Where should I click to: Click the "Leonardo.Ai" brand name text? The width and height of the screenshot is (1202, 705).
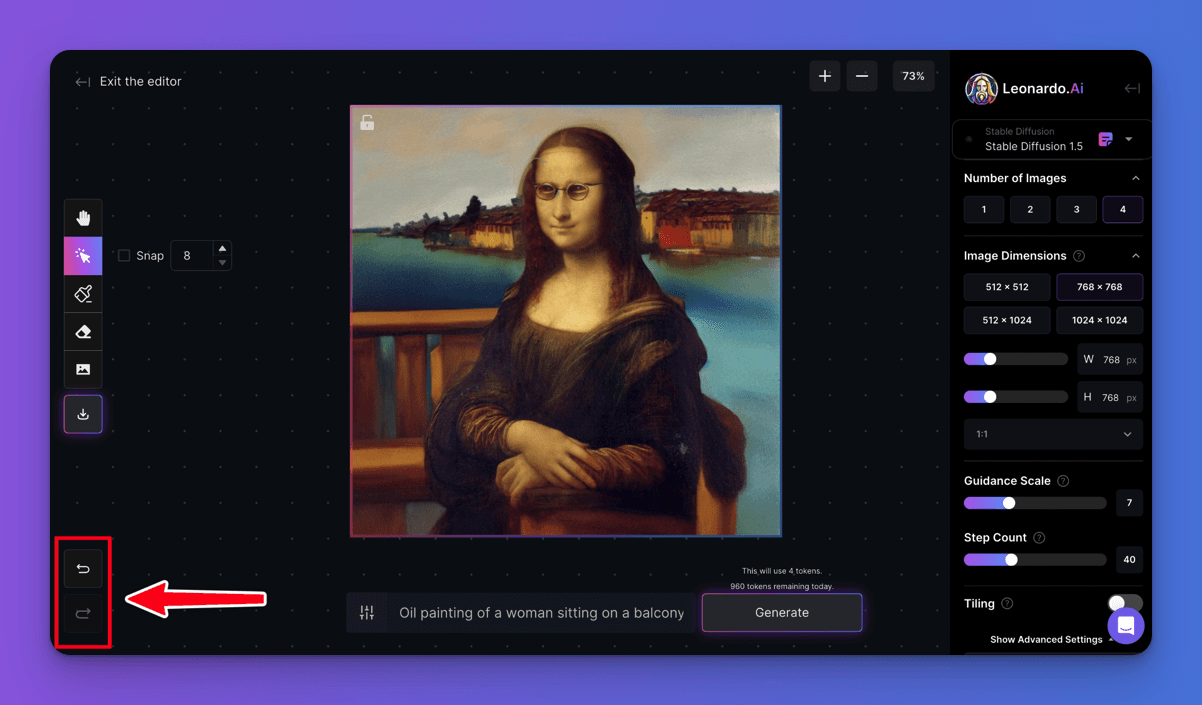1043,89
